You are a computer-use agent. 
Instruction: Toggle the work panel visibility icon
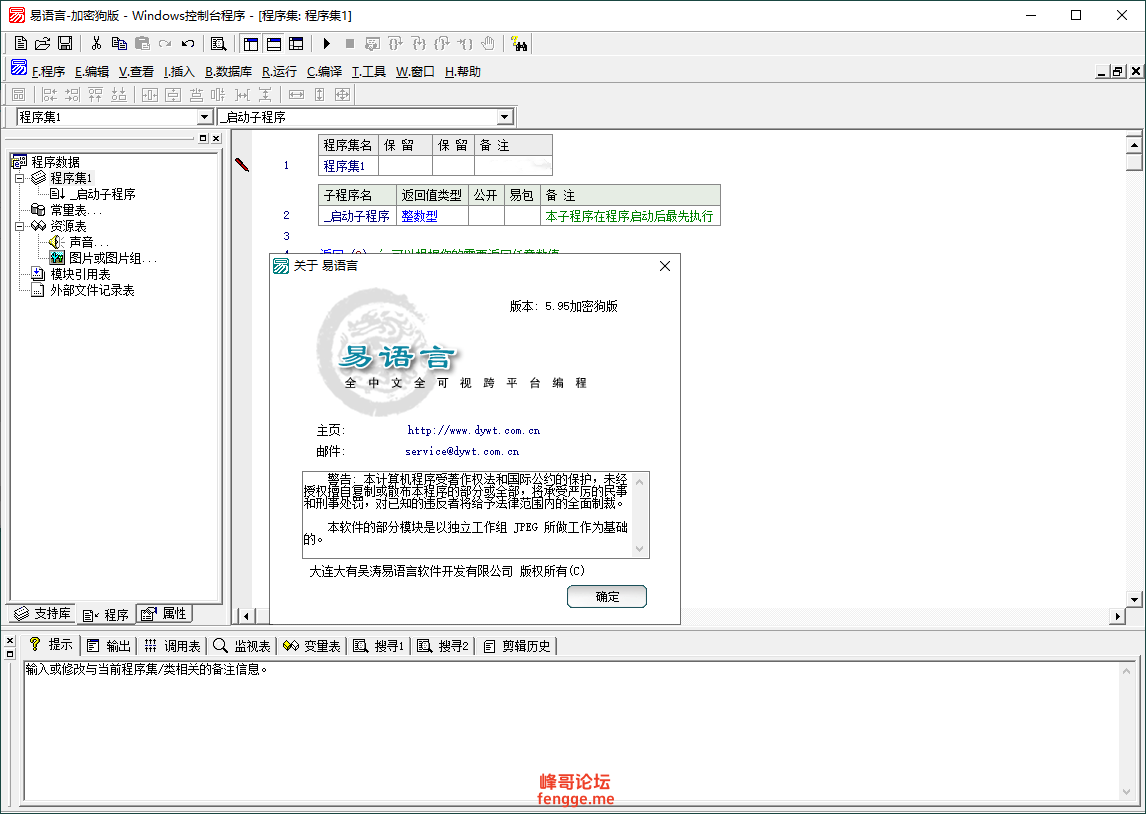(251, 44)
